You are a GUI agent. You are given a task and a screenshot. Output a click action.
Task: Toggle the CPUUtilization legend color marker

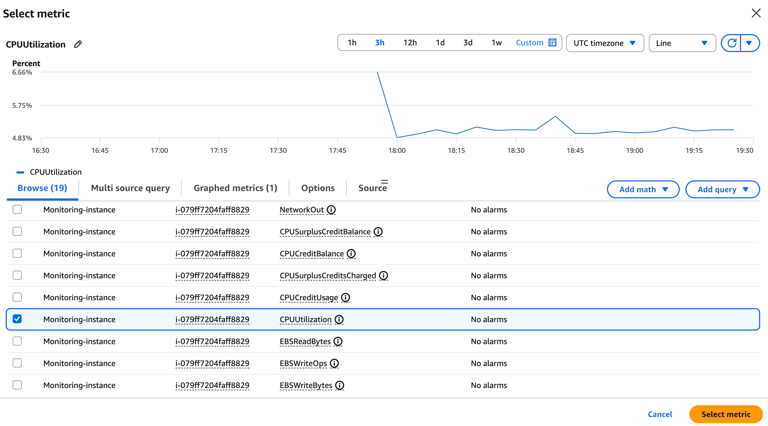[x=20, y=172]
